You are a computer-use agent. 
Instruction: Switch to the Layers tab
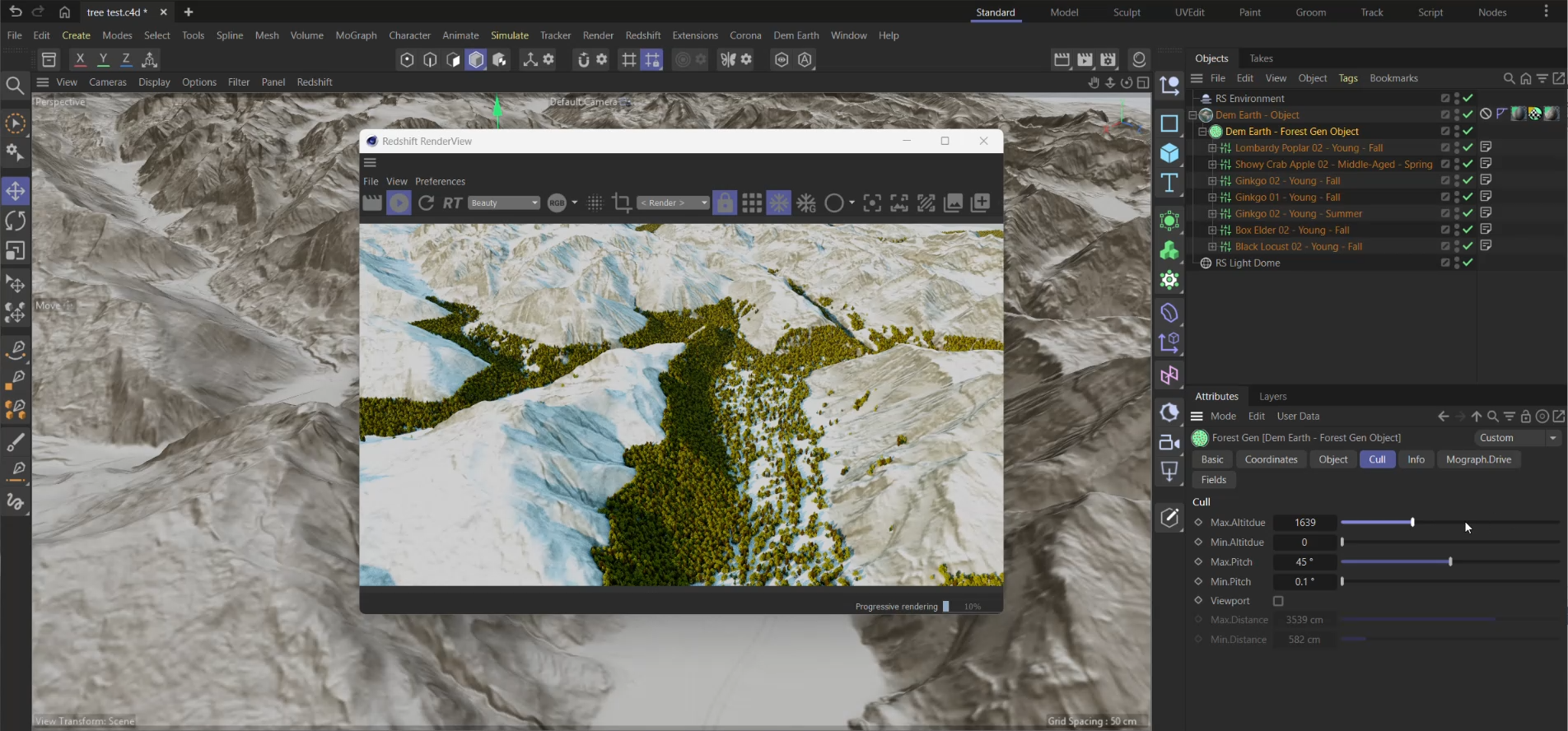click(x=1272, y=397)
